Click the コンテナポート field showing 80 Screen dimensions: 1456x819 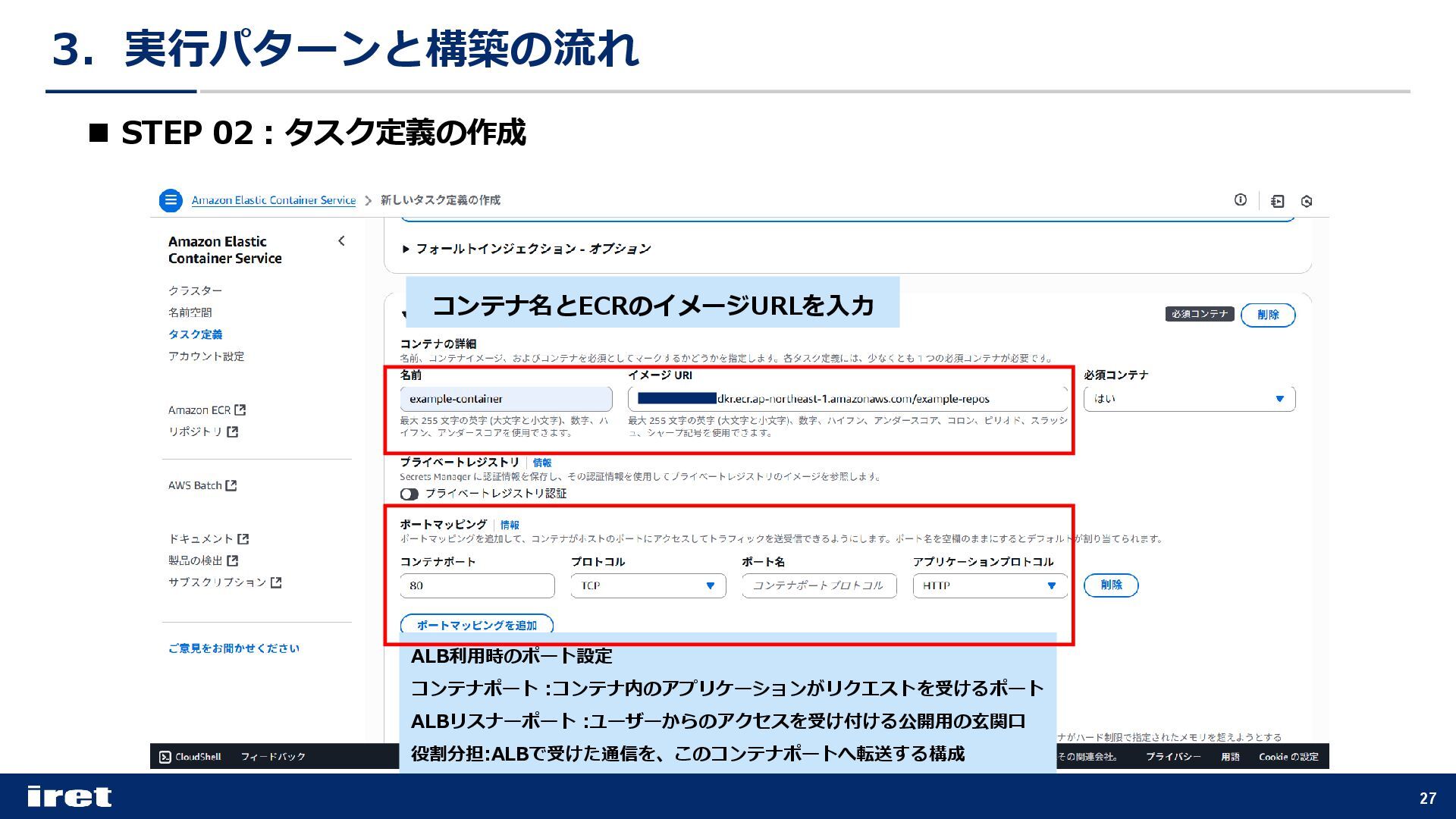478,585
